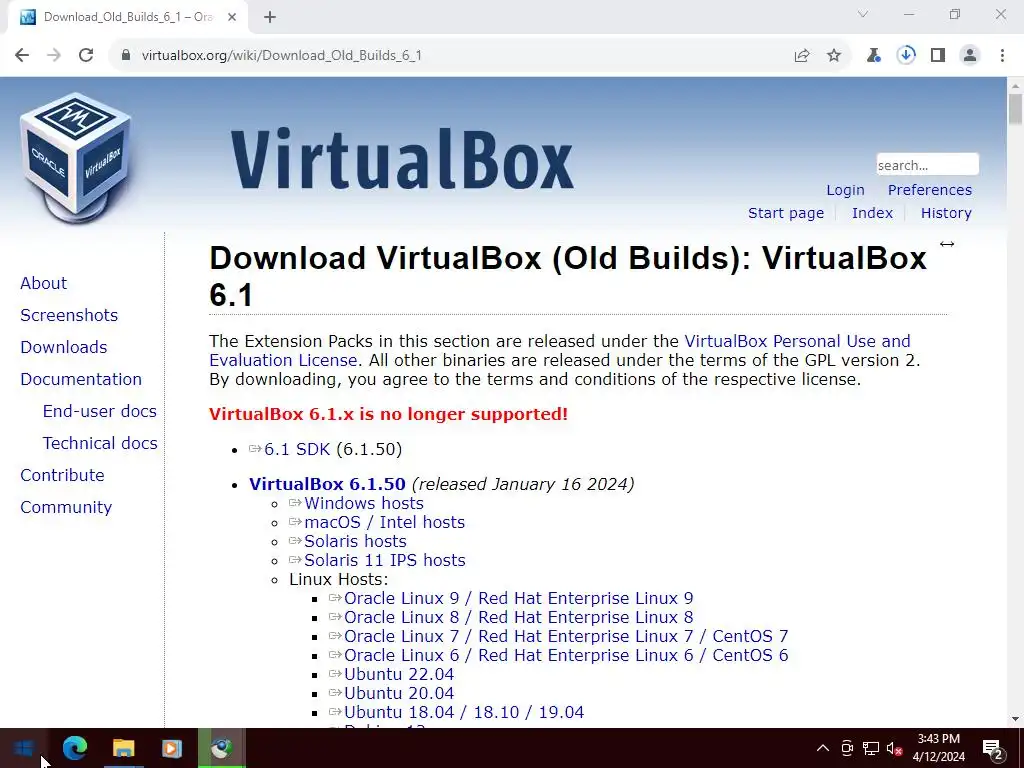Screen dimensions: 1024x768
Task: Open About in the sidebar
Action: tap(43, 283)
